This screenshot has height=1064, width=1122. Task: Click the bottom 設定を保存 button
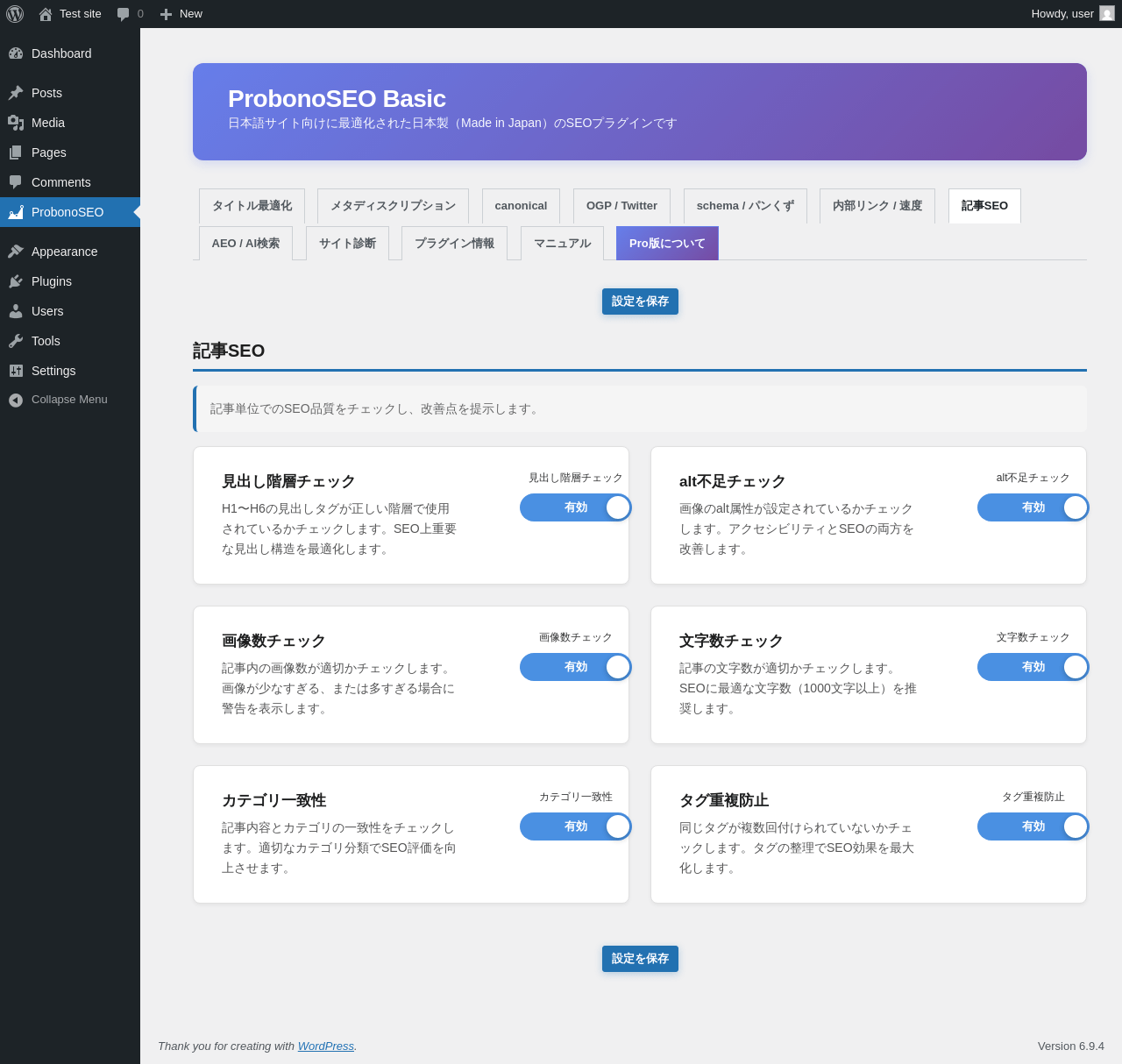pyautogui.click(x=640, y=959)
